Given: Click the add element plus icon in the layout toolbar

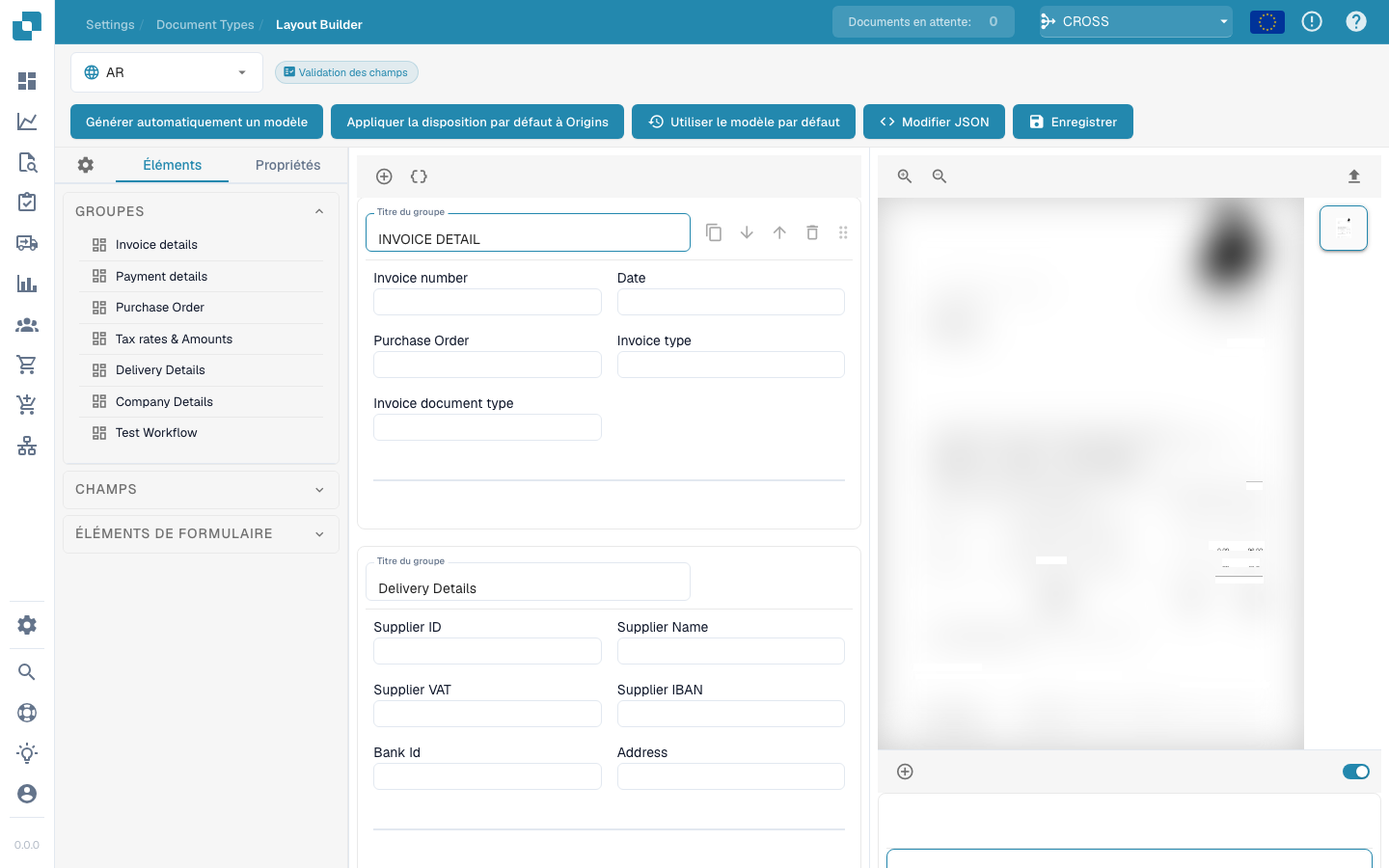Looking at the screenshot, I should tap(384, 176).
